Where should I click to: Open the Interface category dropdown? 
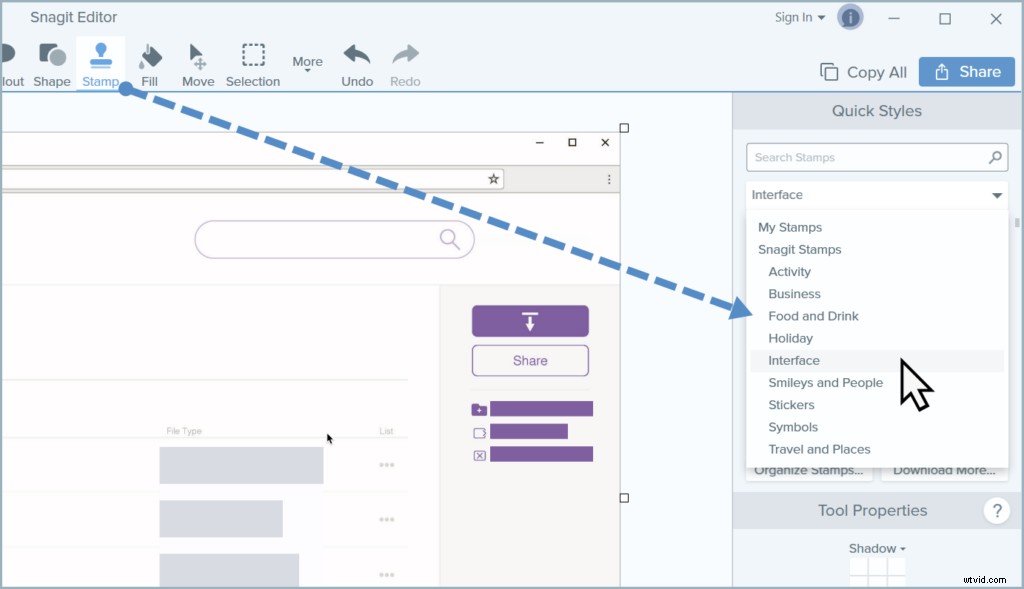[996, 195]
